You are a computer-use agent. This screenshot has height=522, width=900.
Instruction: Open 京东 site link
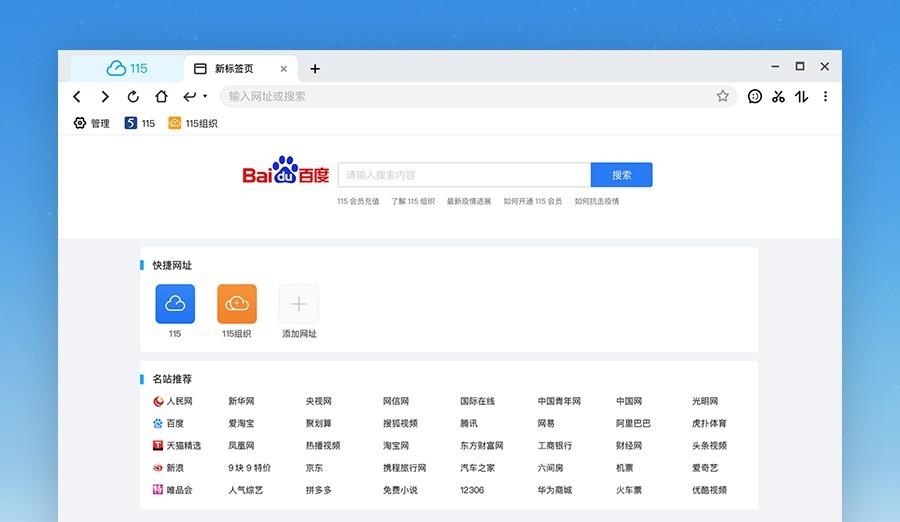[314, 467]
